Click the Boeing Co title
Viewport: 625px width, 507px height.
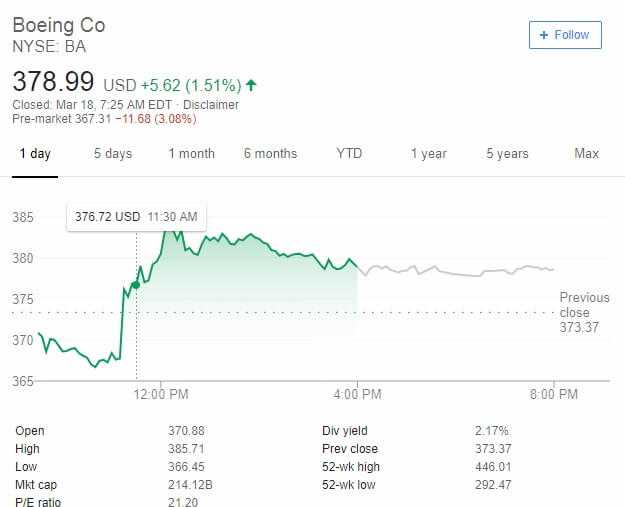click(59, 26)
